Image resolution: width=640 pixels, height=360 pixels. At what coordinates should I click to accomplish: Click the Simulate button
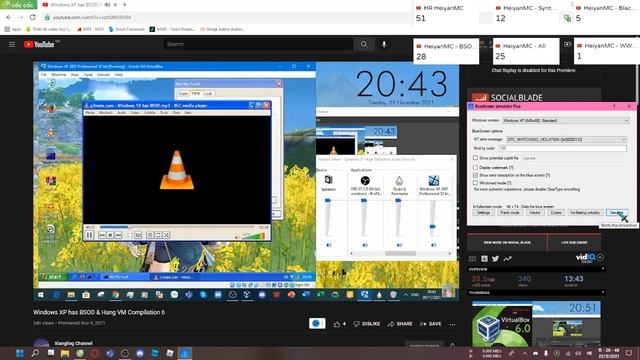click(x=616, y=213)
